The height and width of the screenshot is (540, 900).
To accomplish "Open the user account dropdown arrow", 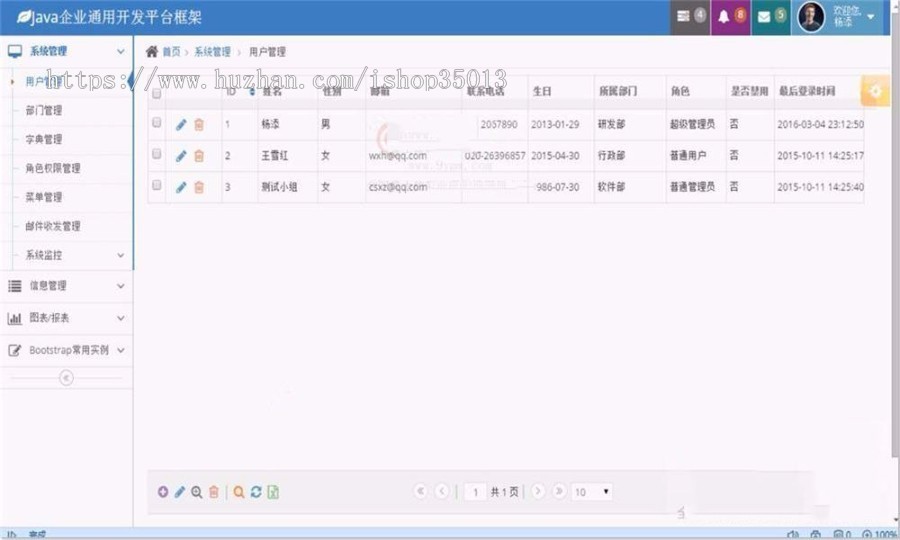I will 871,17.
